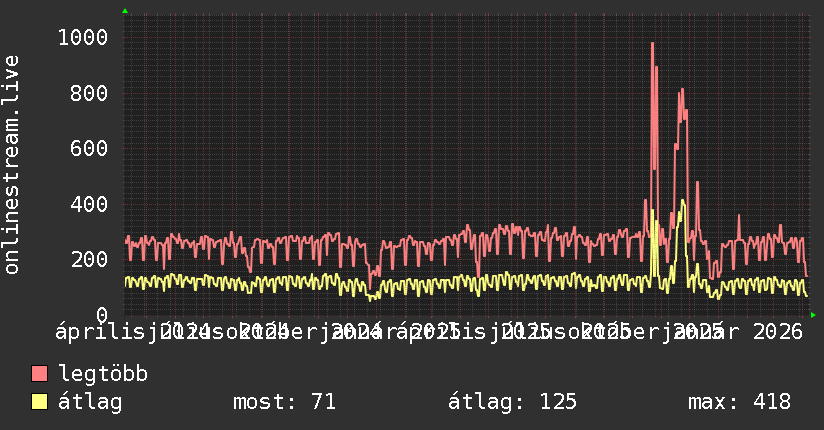Click the yellow átlag legend swatch

[39, 401]
